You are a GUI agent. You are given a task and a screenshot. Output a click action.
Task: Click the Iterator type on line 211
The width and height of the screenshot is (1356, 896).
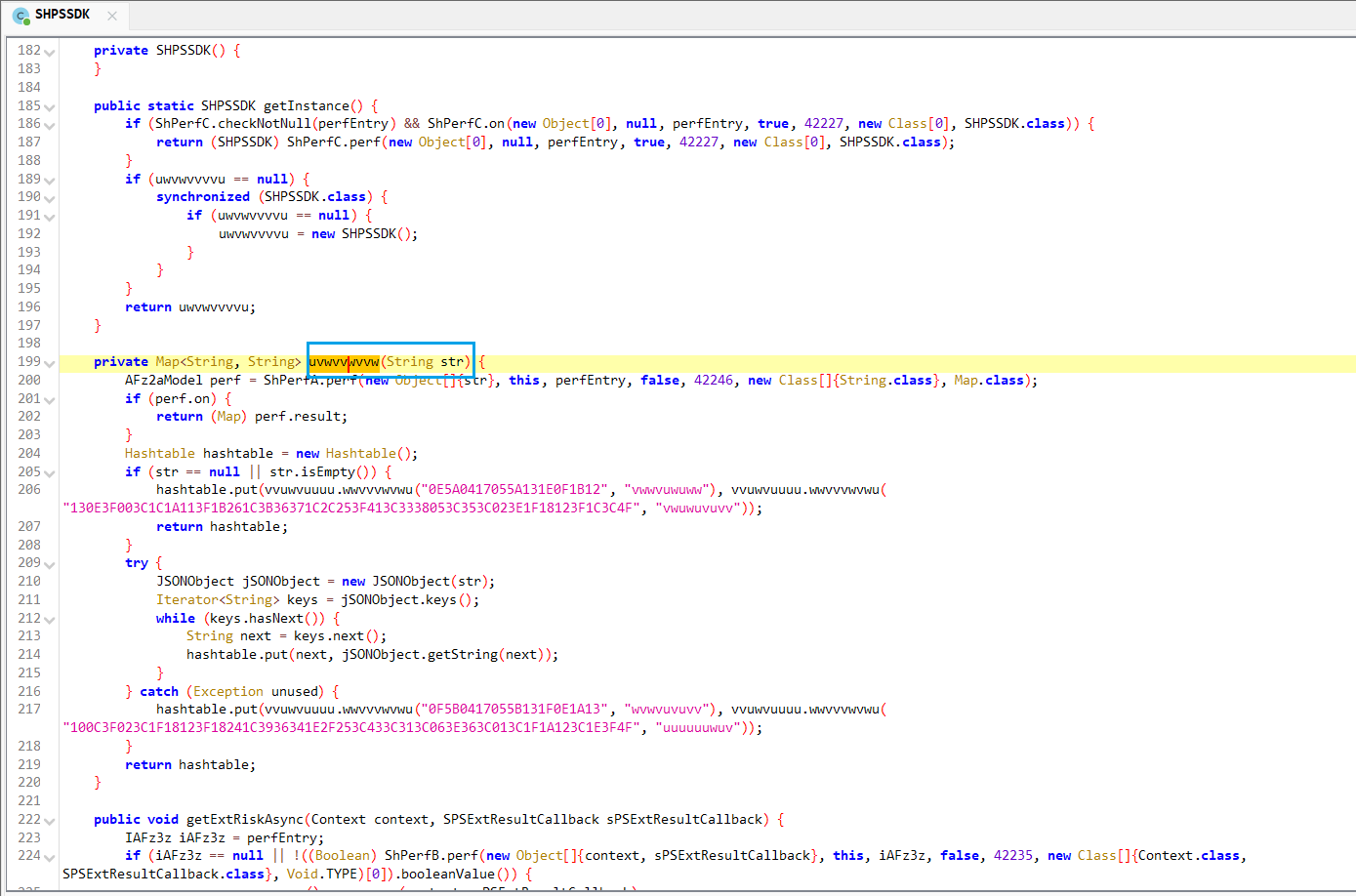[x=186, y=599]
